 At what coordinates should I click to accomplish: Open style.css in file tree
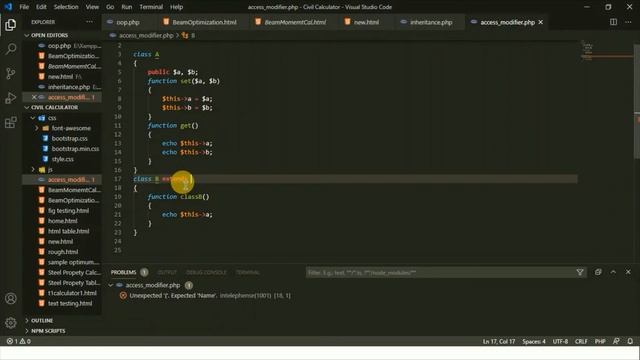point(62,159)
